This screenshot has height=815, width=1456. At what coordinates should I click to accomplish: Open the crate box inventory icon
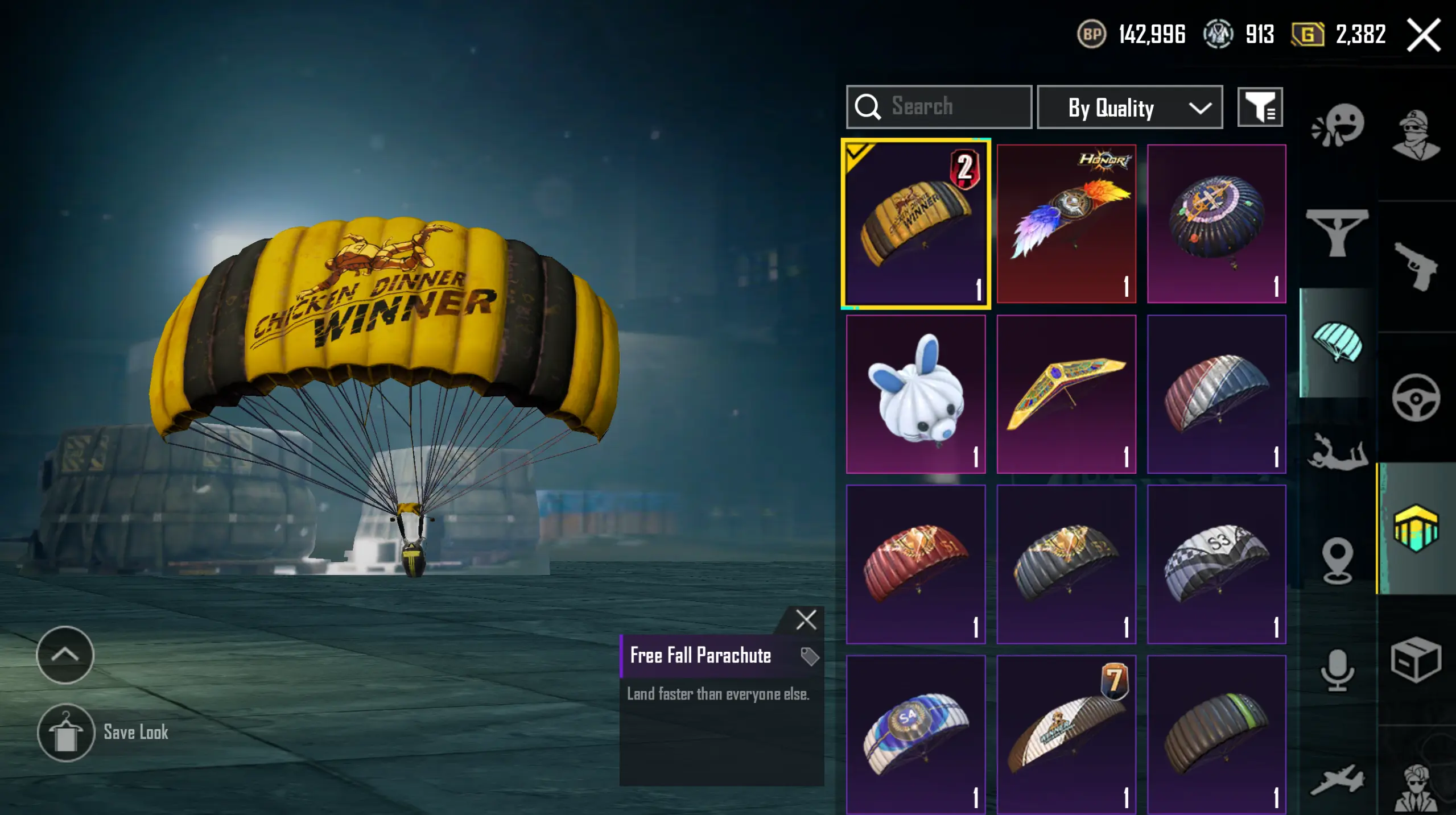(1416, 660)
